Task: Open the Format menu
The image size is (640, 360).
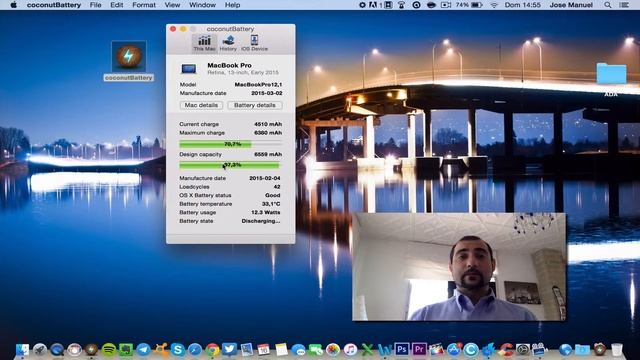Action: 144,5
